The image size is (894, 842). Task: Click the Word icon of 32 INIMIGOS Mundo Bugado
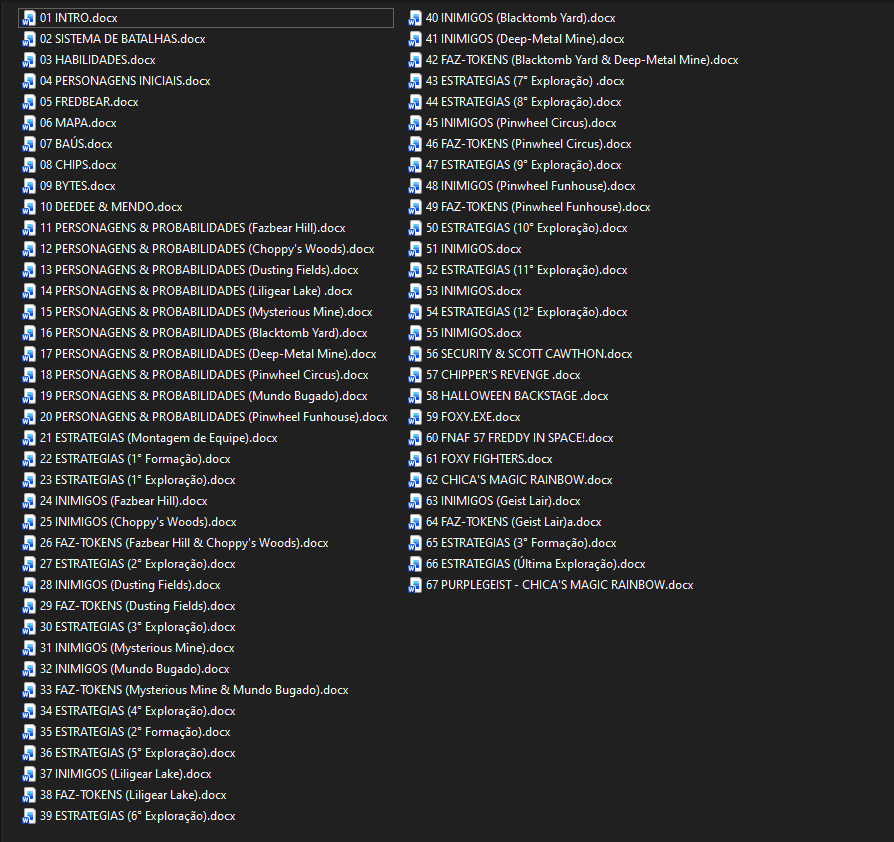tap(29, 669)
